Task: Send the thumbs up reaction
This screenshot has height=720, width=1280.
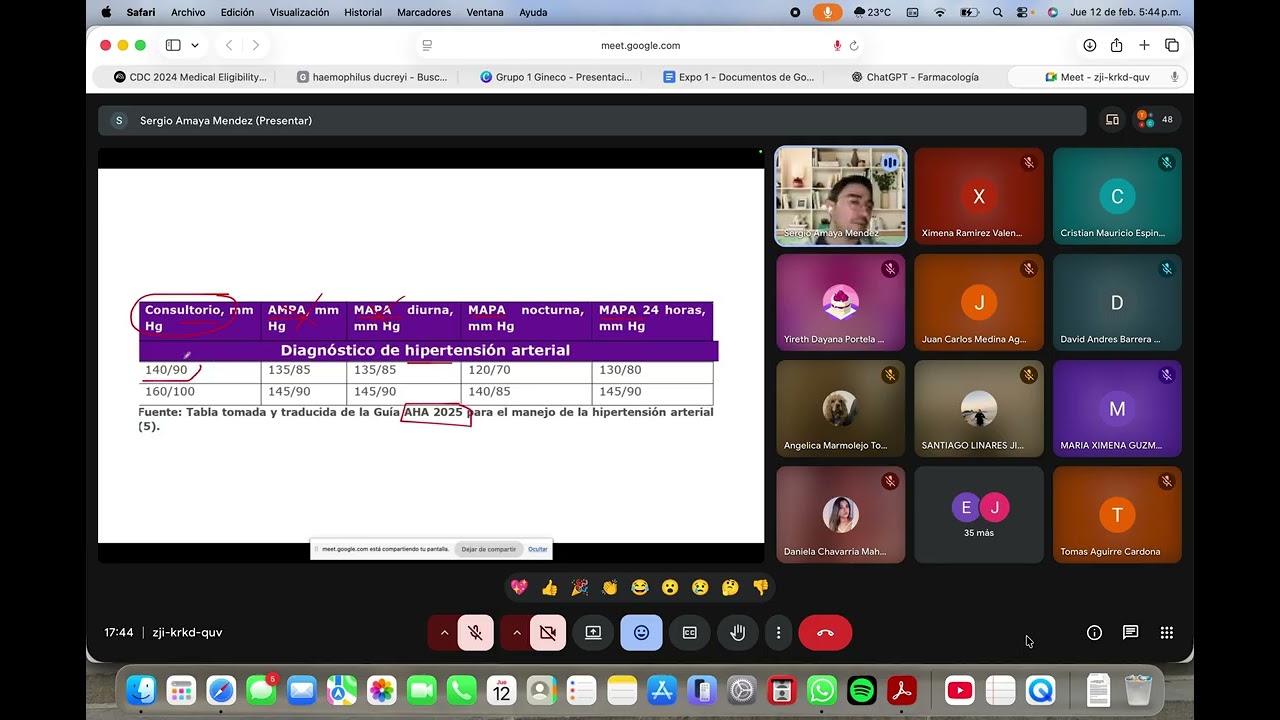Action: tap(549, 588)
